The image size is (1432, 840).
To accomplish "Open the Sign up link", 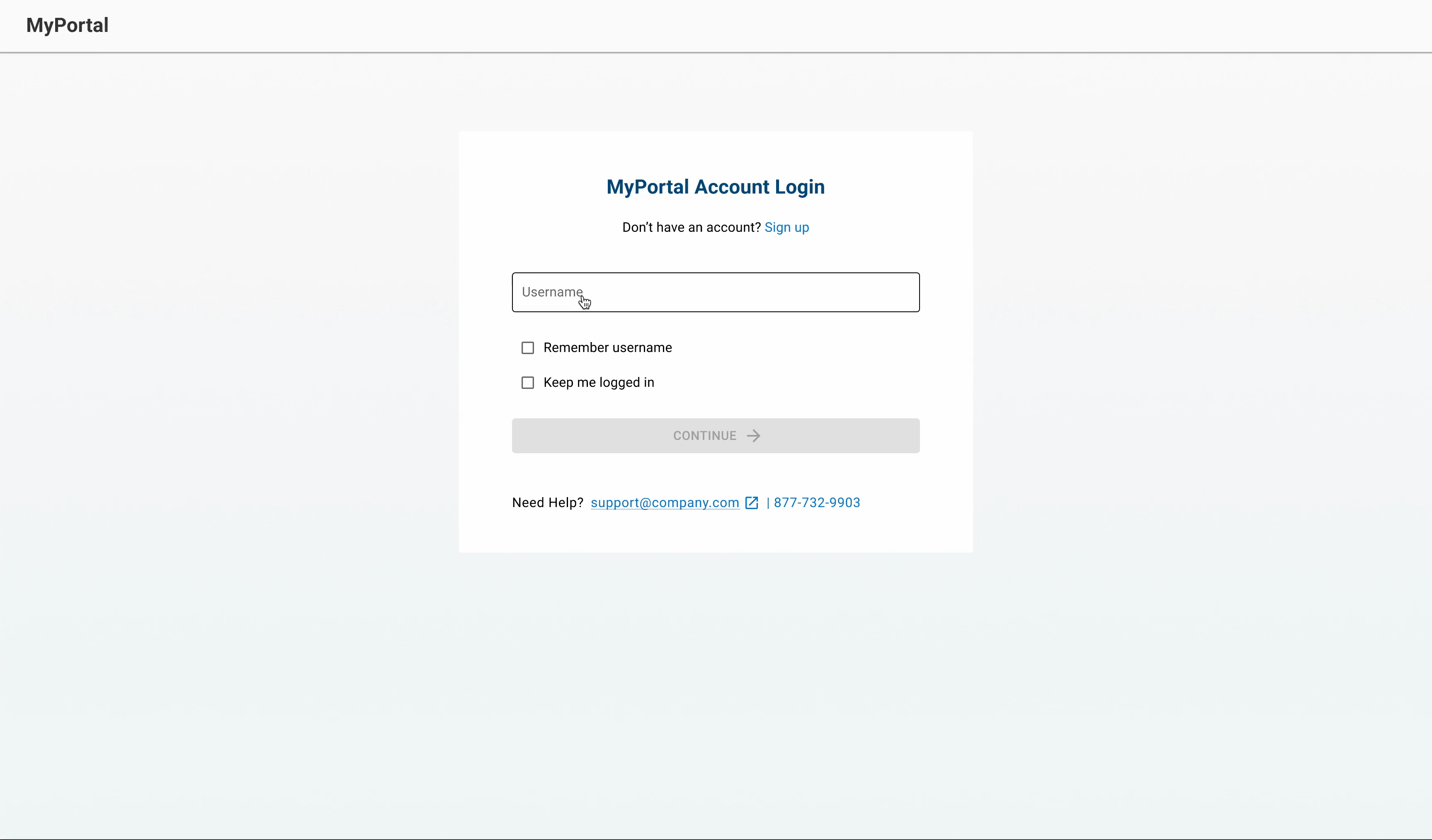I will [x=786, y=227].
